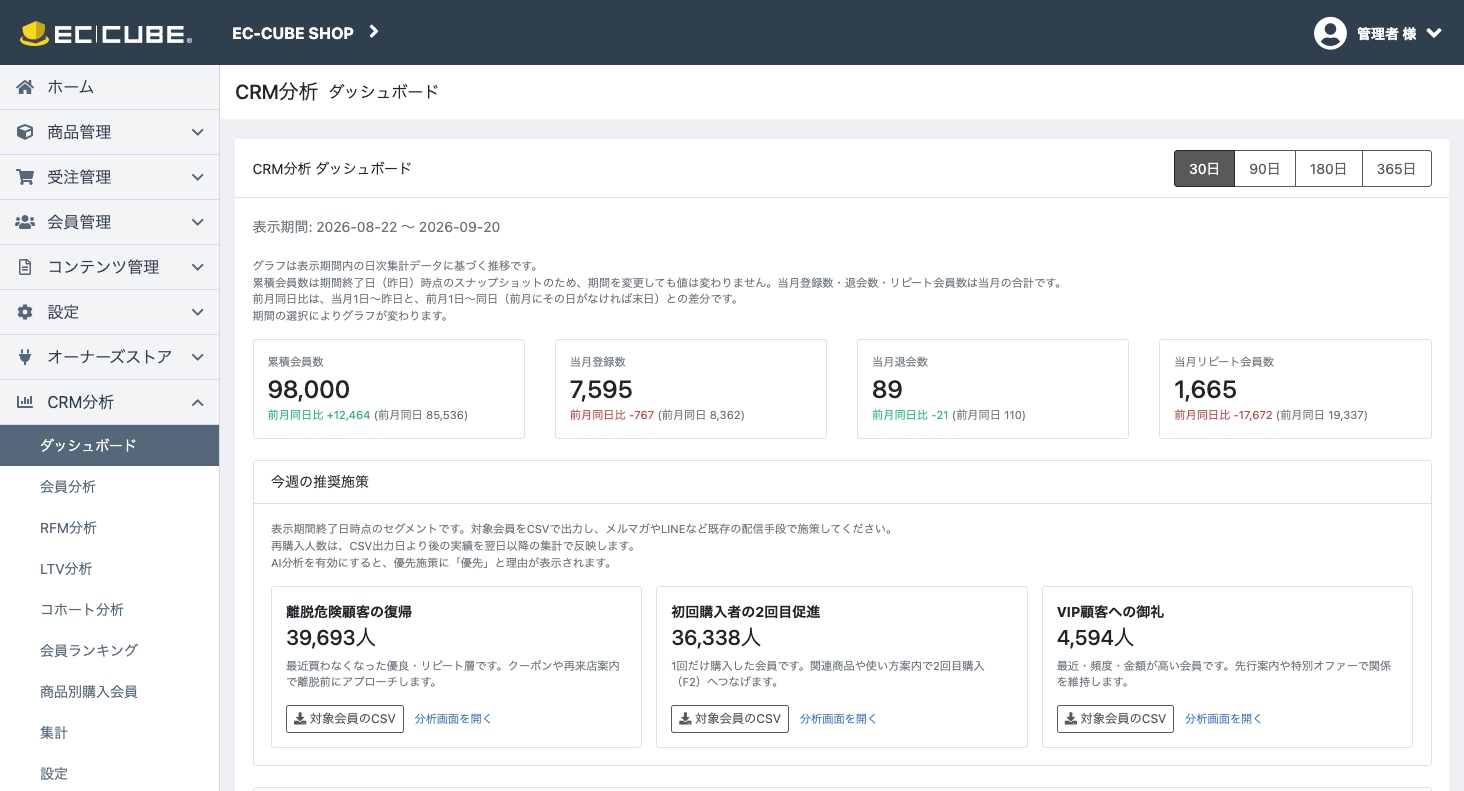Click the オーナーズストア plug icon
Image resolution: width=1464 pixels, height=791 pixels.
(25, 357)
